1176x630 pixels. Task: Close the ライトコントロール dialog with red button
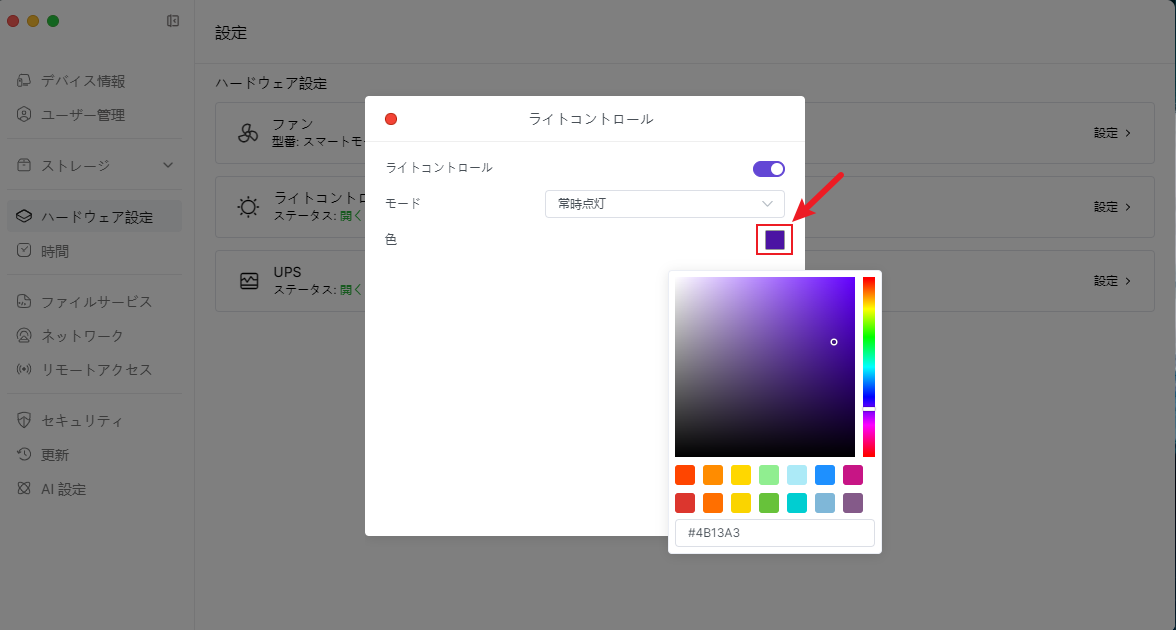tap(391, 119)
